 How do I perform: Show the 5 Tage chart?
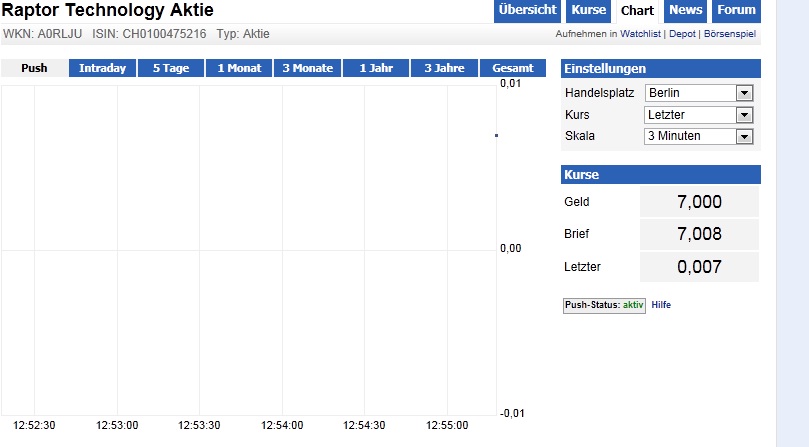click(x=171, y=68)
